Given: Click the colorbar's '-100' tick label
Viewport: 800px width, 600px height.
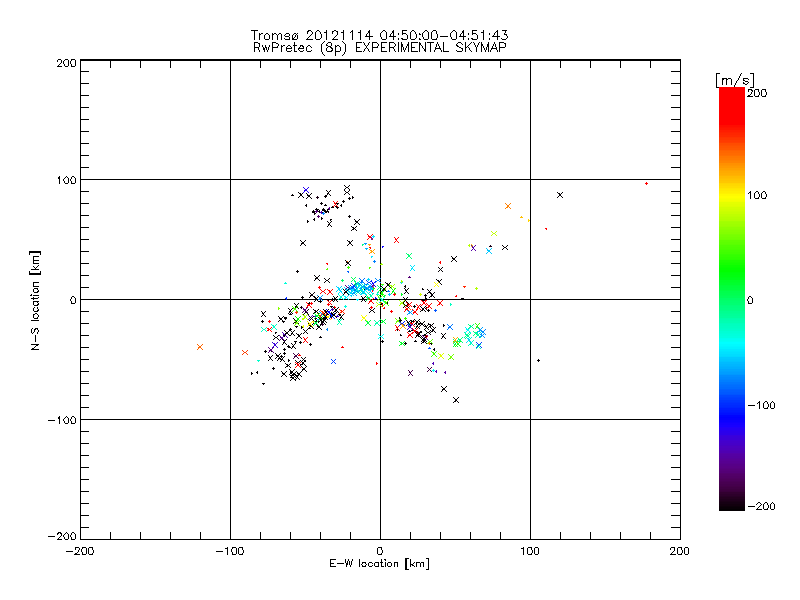Looking at the screenshot, I should pos(761,406).
